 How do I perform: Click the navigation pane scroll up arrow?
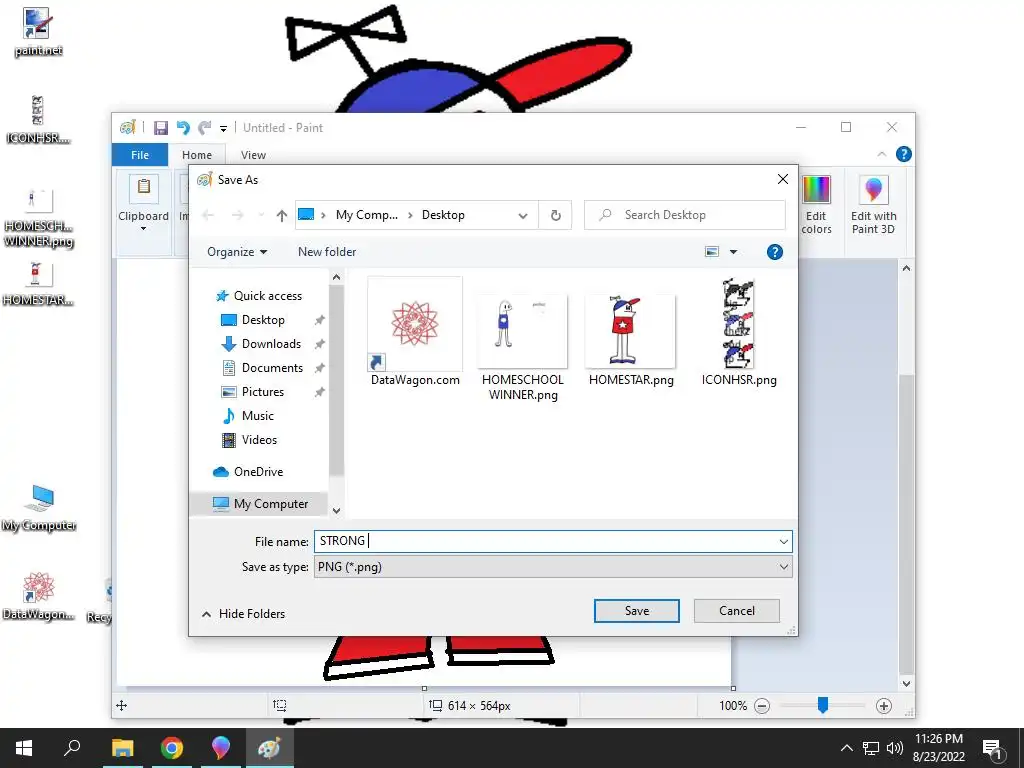pos(336,278)
